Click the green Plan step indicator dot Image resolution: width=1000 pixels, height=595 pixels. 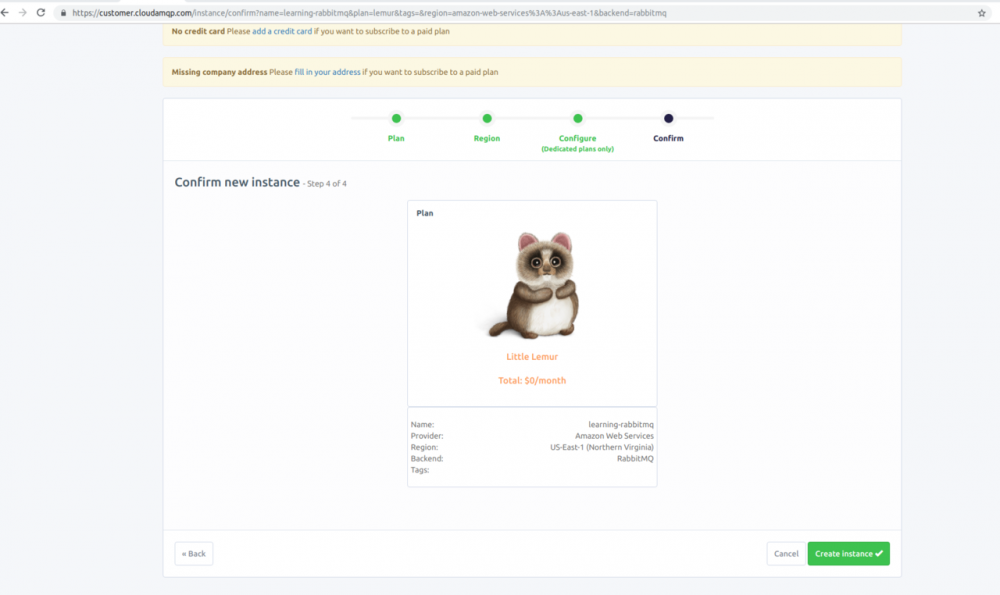396,117
